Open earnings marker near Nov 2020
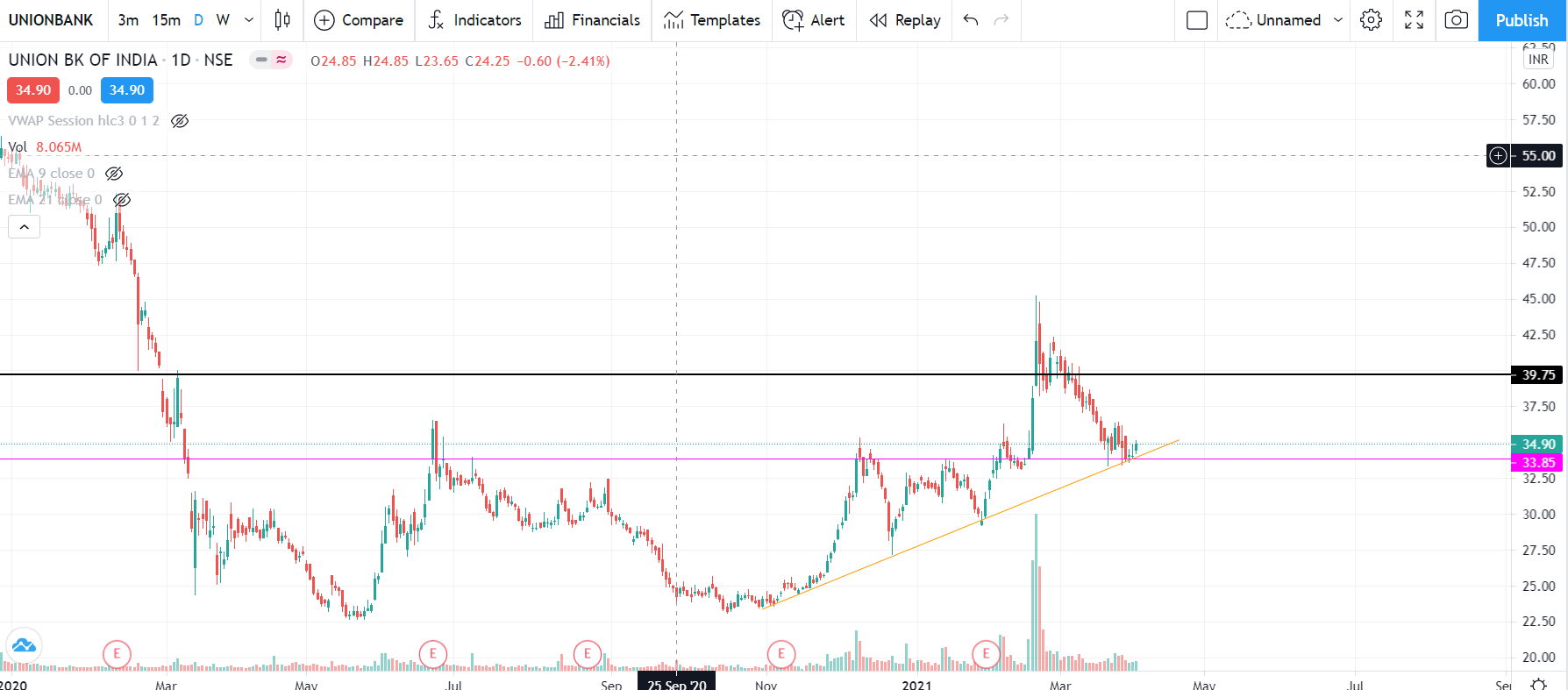Image resolution: width=1568 pixels, height=690 pixels. [780, 654]
